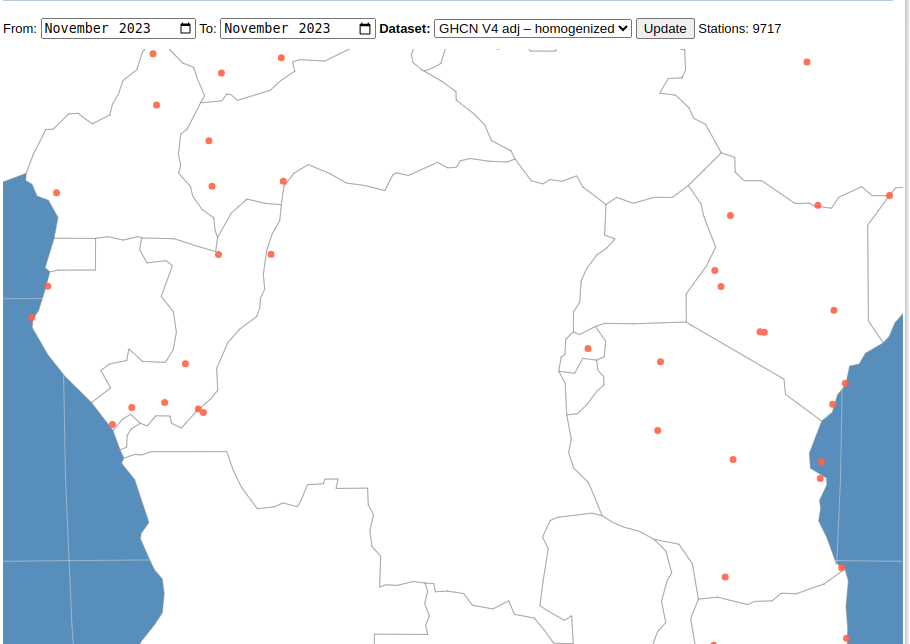
Task: Click the "To:" label text
Action: (207, 29)
